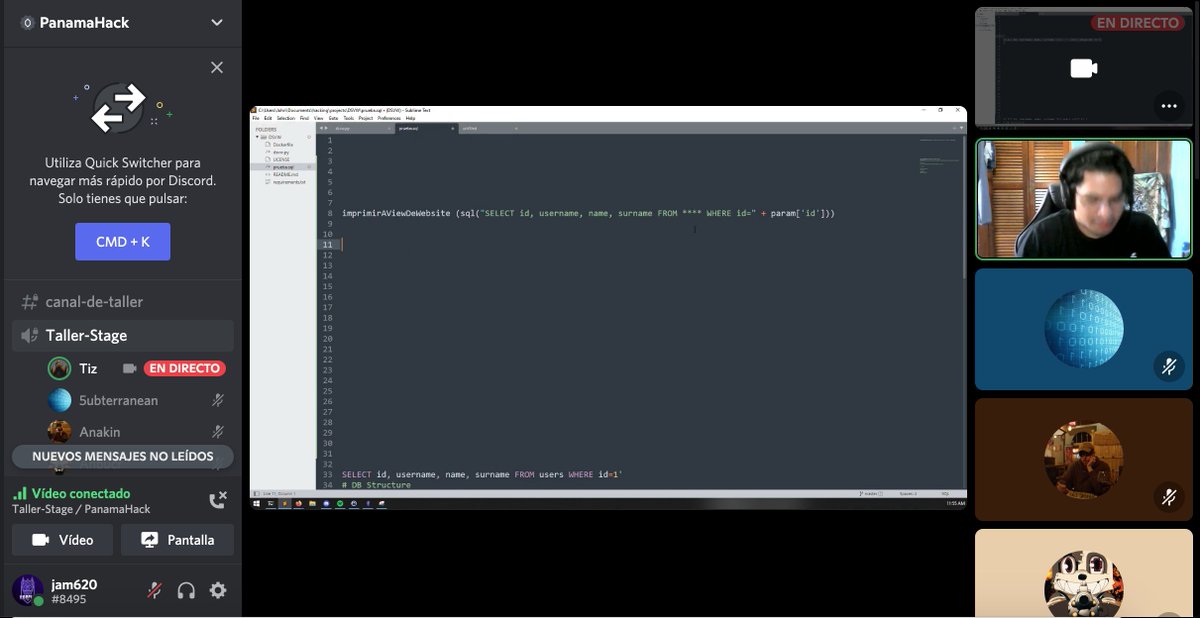Close the active Sublime tab
Image resolution: width=1200 pixels, height=618 pixels.
(452, 128)
